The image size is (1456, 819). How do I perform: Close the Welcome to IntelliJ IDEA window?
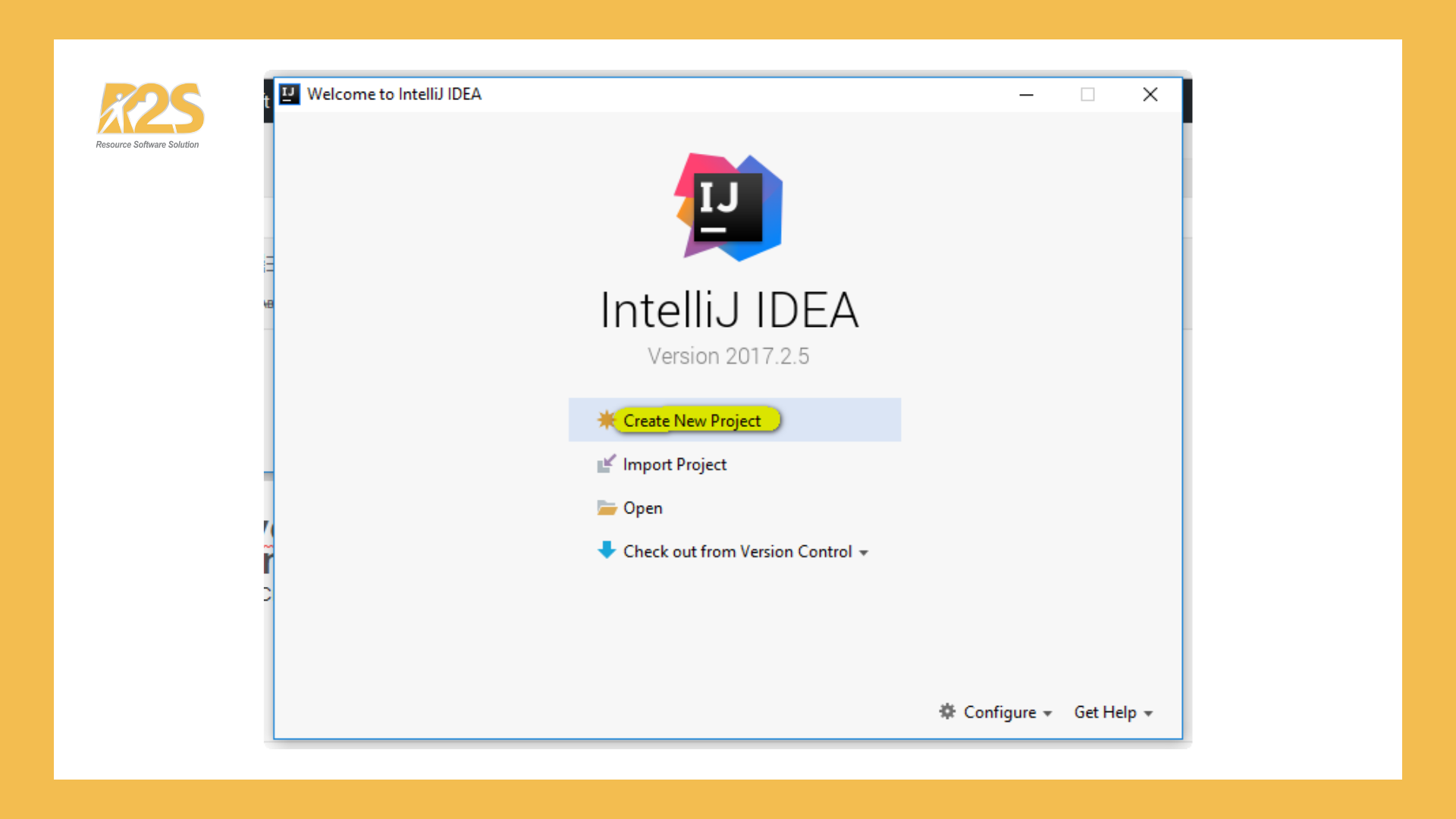point(1150,95)
